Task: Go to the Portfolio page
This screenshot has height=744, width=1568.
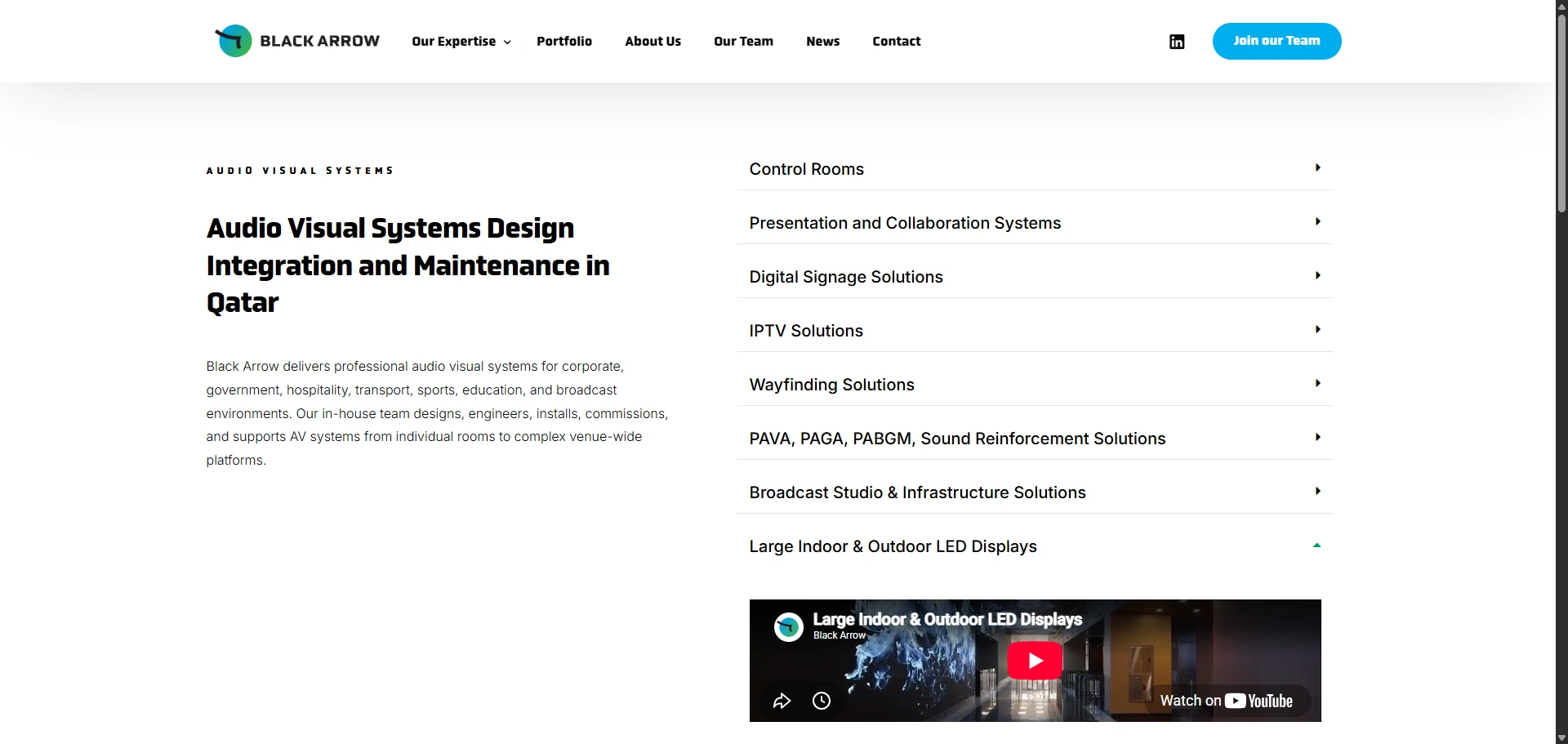Action: coord(564,42)
